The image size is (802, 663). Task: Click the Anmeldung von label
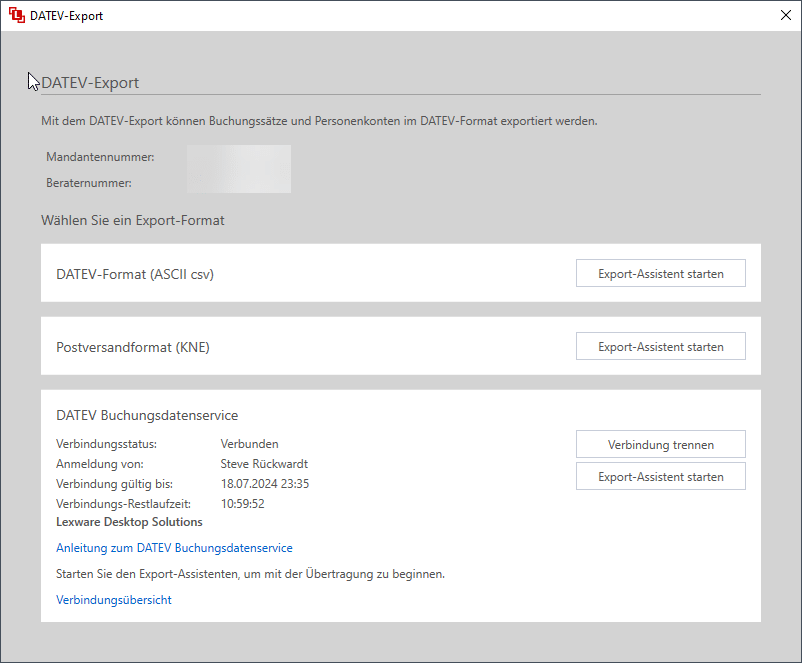(100, 463)
